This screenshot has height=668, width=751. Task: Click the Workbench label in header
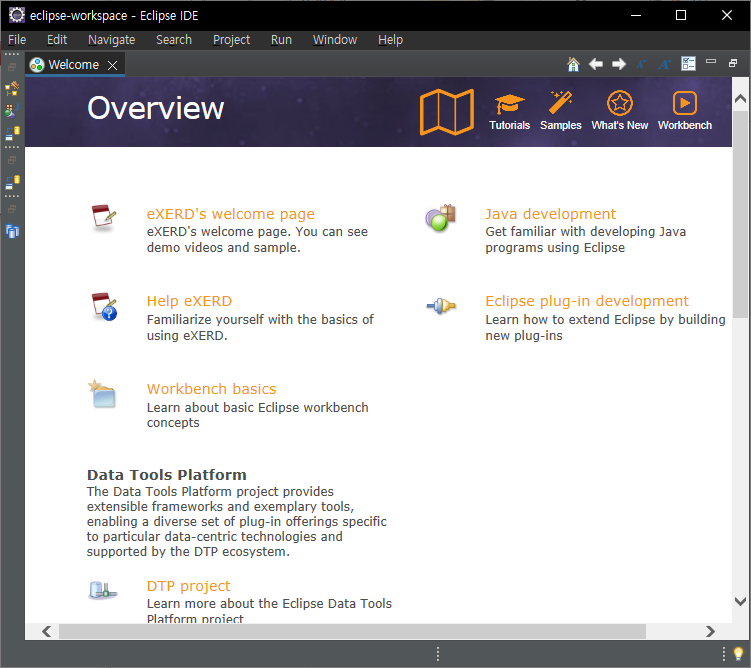click(x=684, y=125)
